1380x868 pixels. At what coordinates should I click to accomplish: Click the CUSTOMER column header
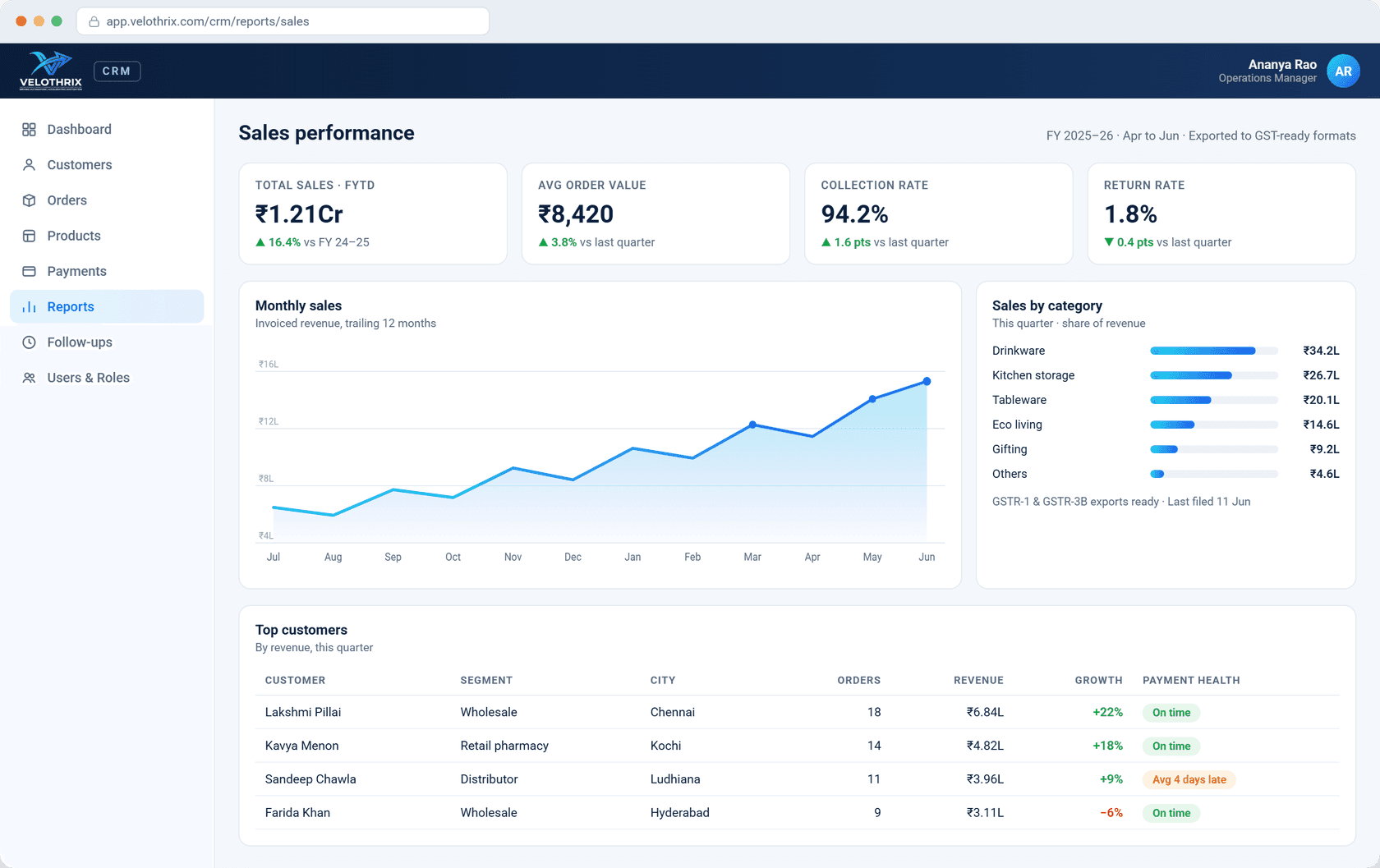[x=295, y=681]
